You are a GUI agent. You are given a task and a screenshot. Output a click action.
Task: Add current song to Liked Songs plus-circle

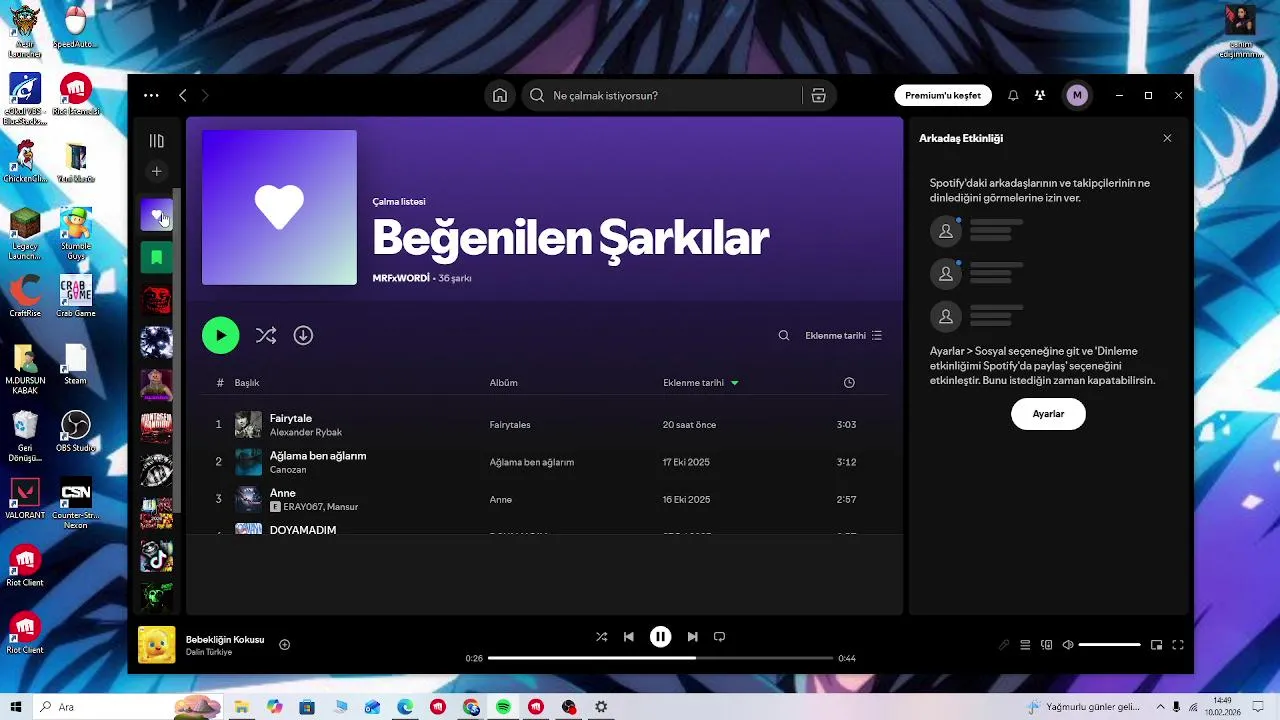pos(284,645)
